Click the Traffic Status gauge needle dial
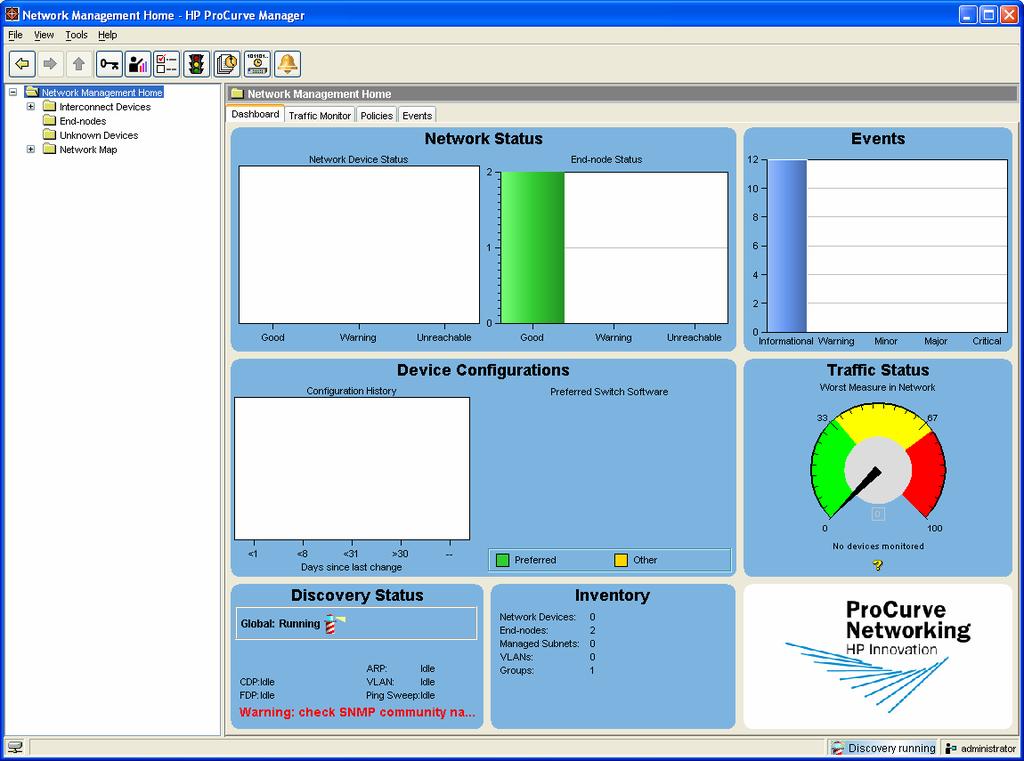 tap(878, 470)
